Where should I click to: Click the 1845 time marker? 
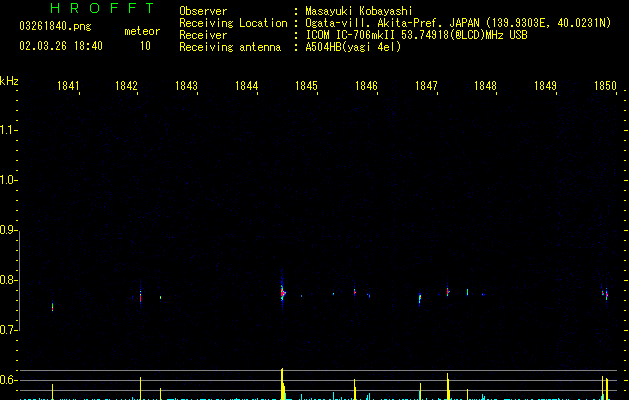(x=306, y=86)
